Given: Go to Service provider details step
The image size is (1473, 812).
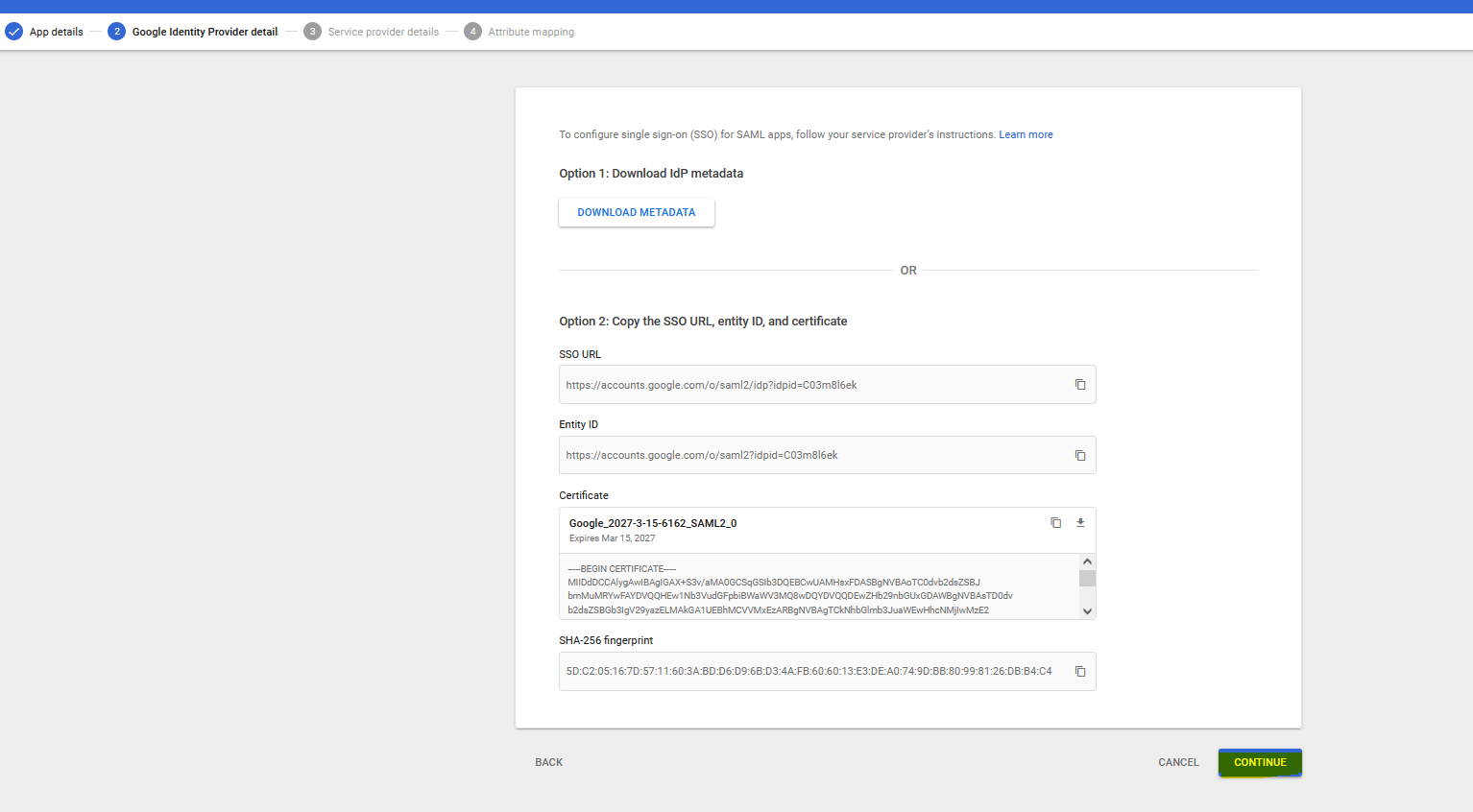Looking at the screenshot, I should 383,32.
